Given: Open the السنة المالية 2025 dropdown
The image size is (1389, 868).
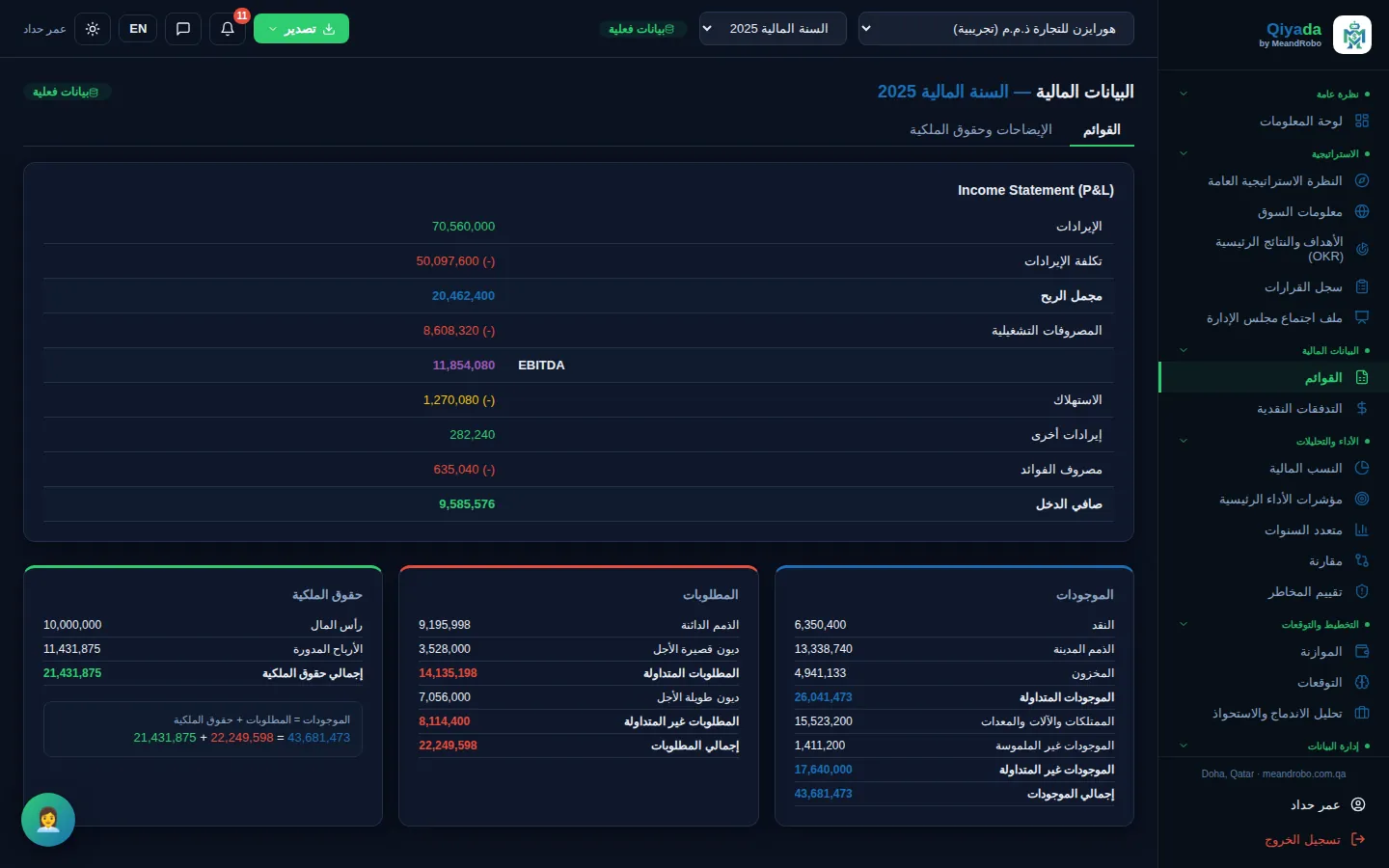Looking at the screenshot, I should coord(773,29).
